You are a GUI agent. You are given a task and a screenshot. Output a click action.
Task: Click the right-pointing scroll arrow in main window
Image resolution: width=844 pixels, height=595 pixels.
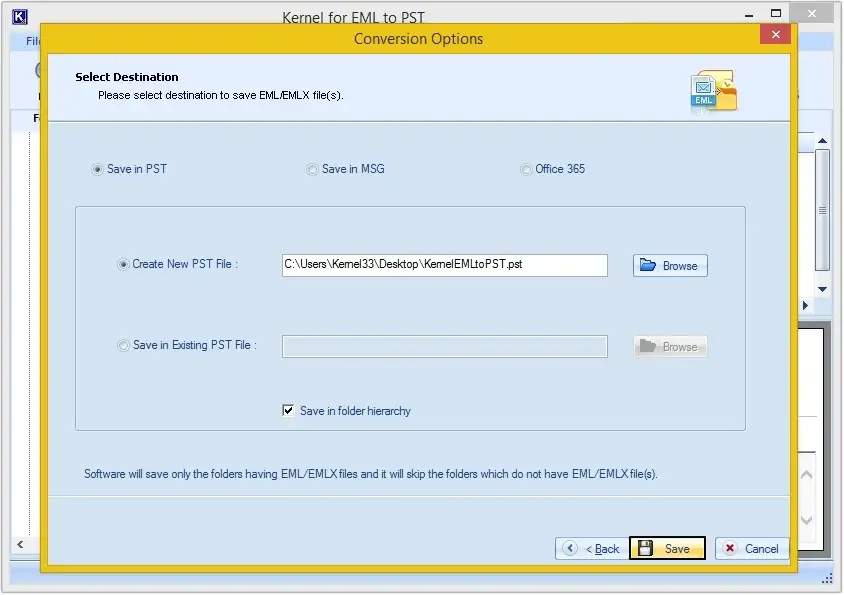pos(805,305)
